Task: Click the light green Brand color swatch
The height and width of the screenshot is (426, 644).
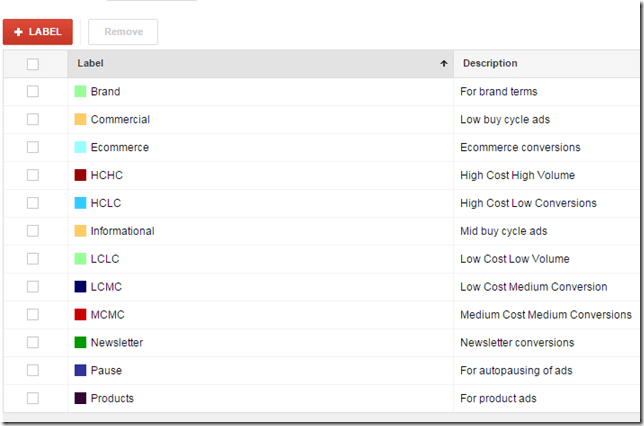Action: click(x=80, y=92)
